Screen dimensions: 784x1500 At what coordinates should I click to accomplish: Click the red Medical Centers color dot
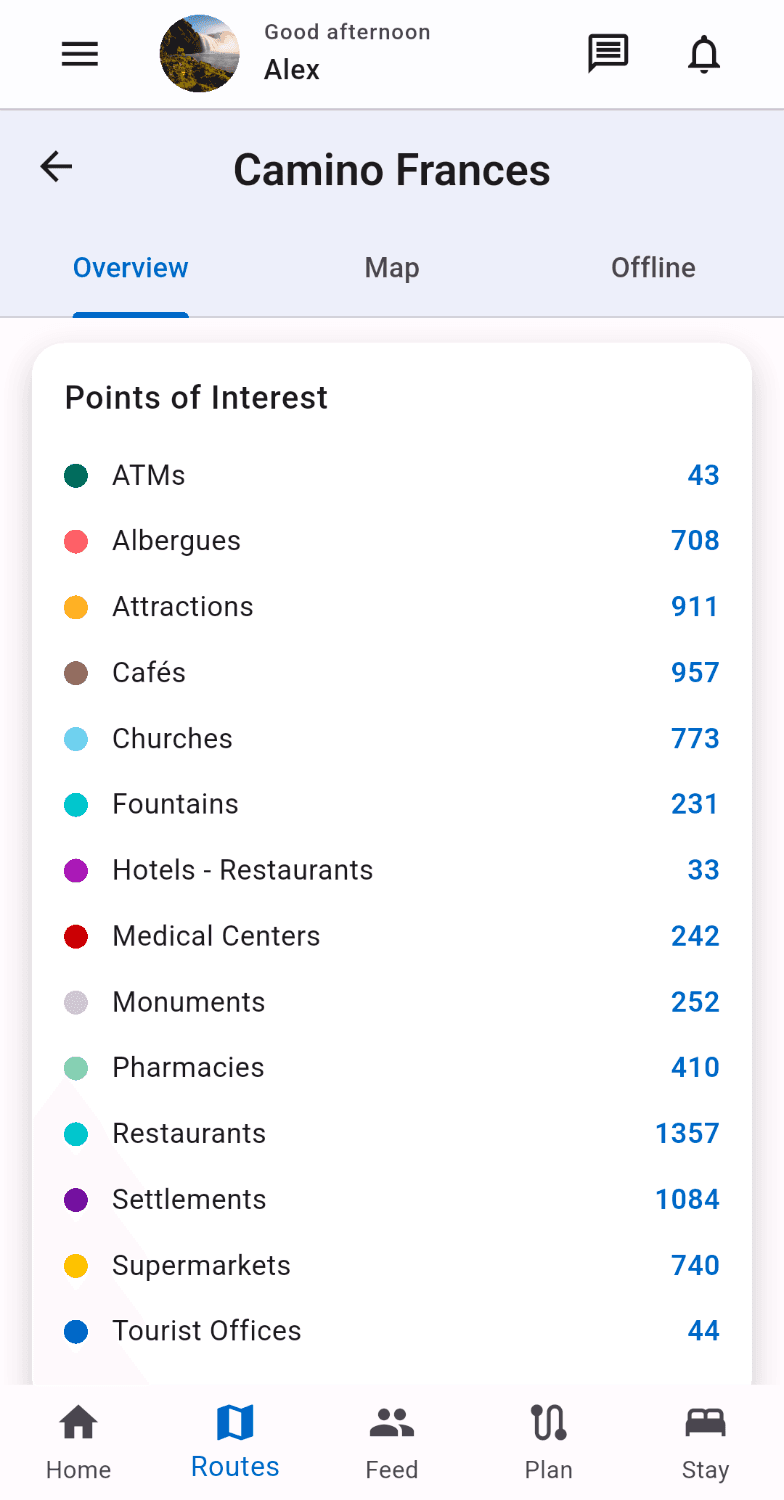point(76,937)
